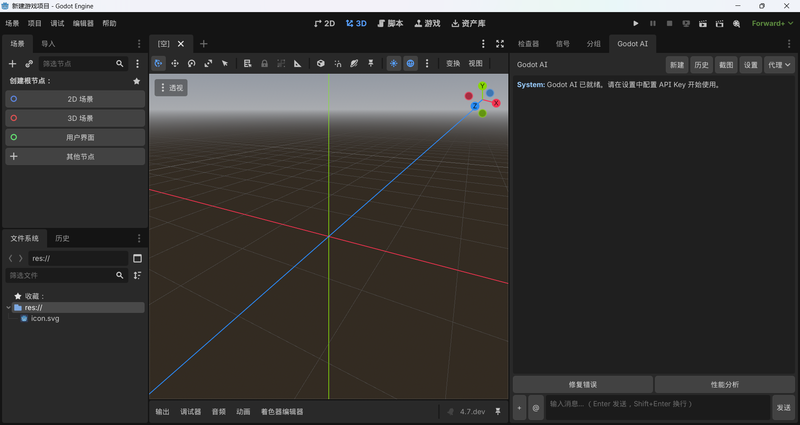The height and width of the screenshot is (425, 800).
Task: Toggle preview environment globe icon
Action: point(410,63)
